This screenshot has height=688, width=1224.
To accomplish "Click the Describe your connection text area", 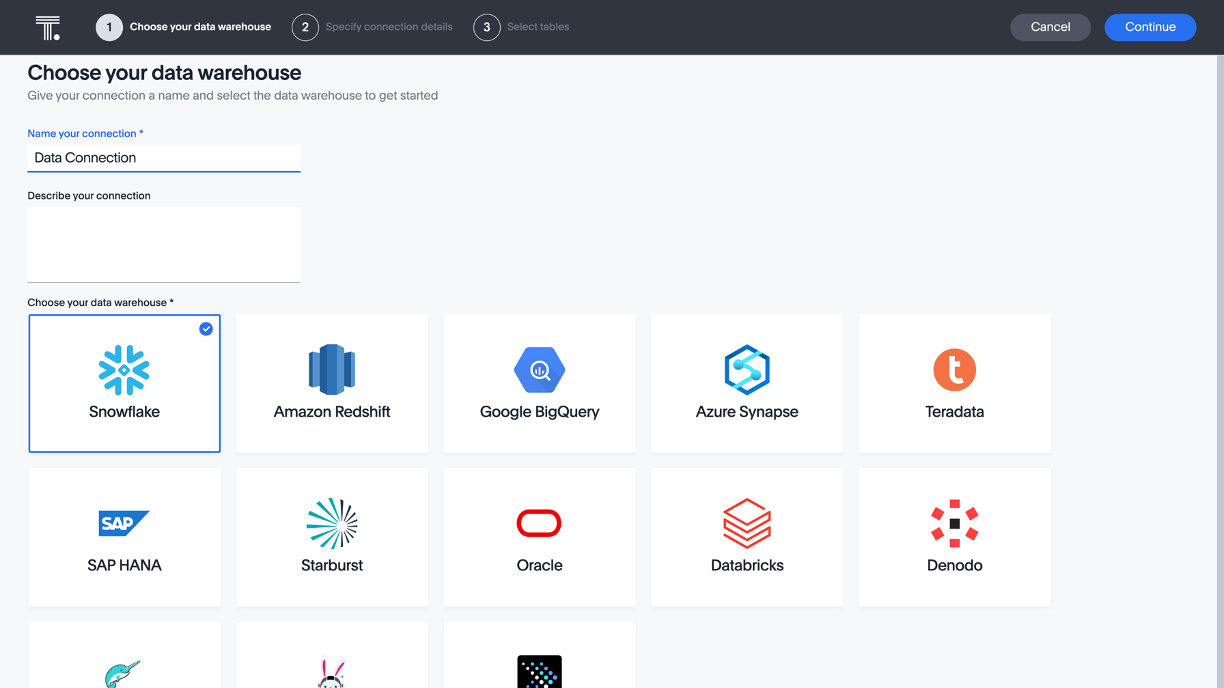I will [163, 244].
